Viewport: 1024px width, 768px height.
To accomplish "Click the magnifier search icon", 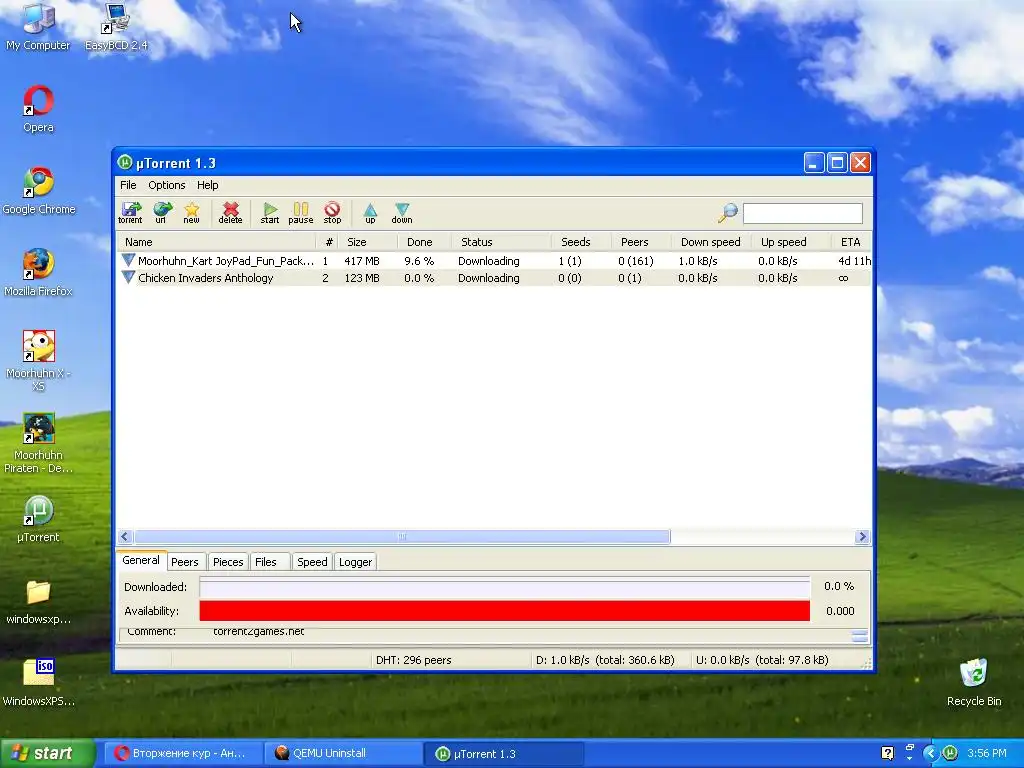I will (728, 212).
